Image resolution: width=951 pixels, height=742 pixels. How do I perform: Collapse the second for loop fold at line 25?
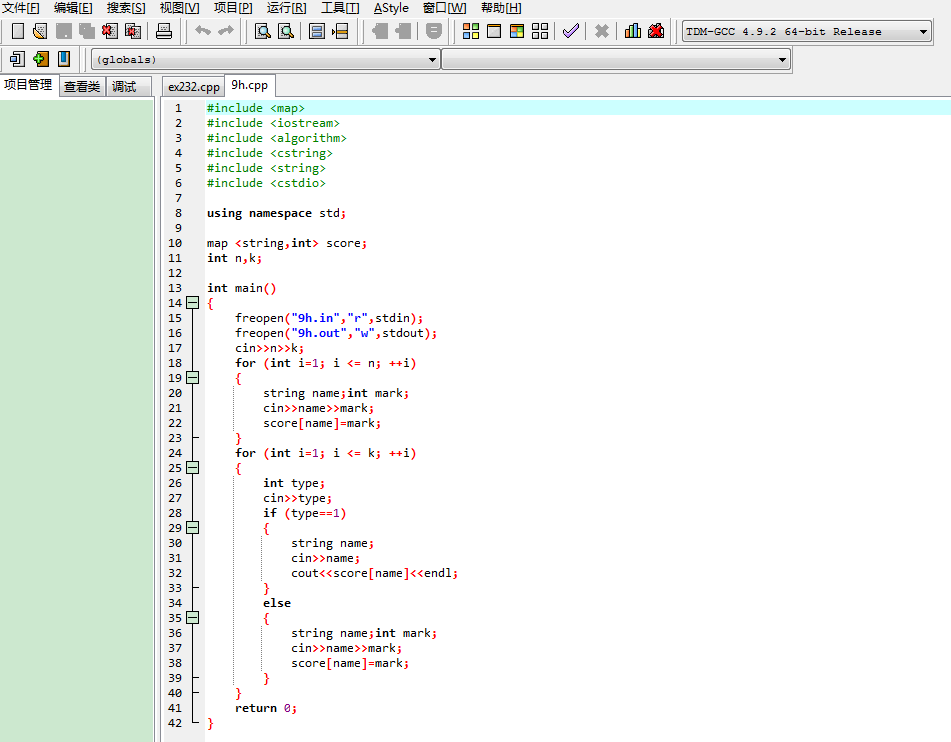(192, 468)
